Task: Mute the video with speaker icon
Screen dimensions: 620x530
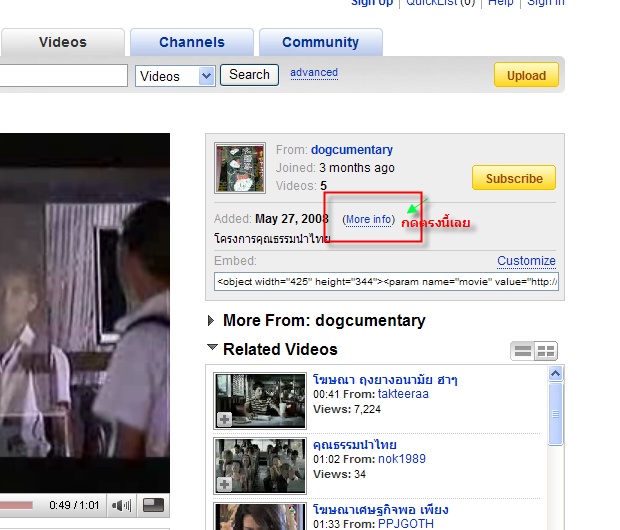Action: point(121,505)
